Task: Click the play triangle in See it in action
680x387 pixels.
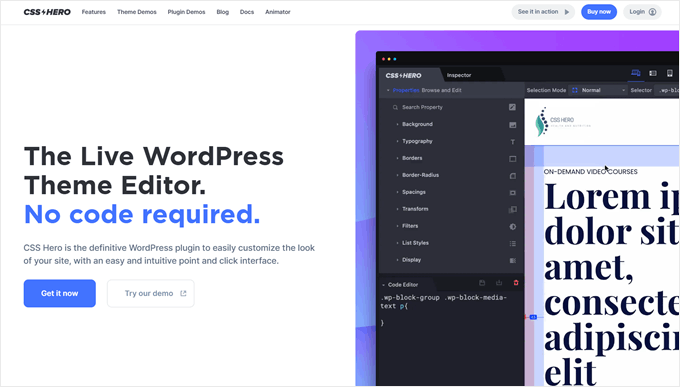Action: 567,12
